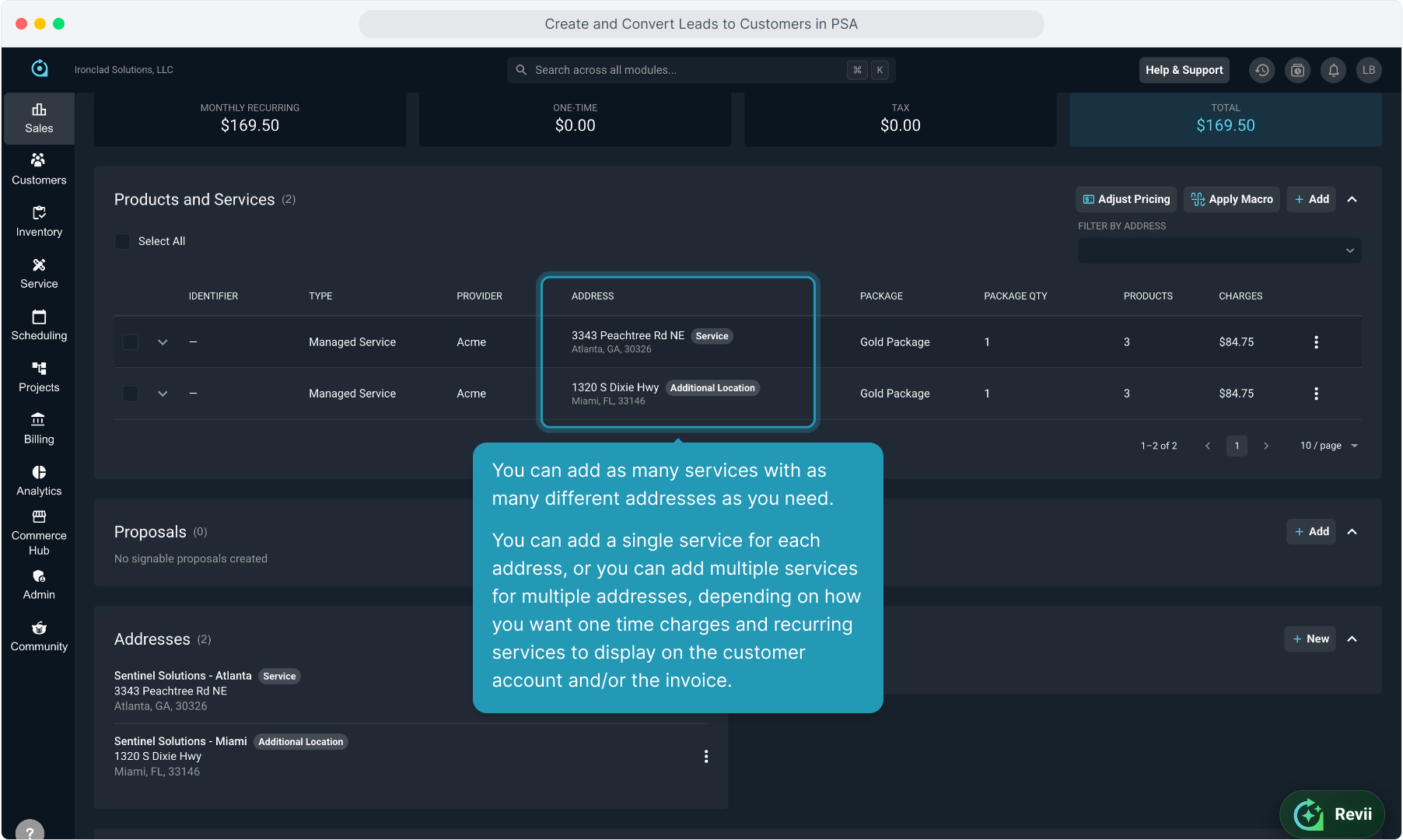Go to previous page of services
Image resolution: width=1403 pixels, height=840 pixels.
tap(1208, 446)
